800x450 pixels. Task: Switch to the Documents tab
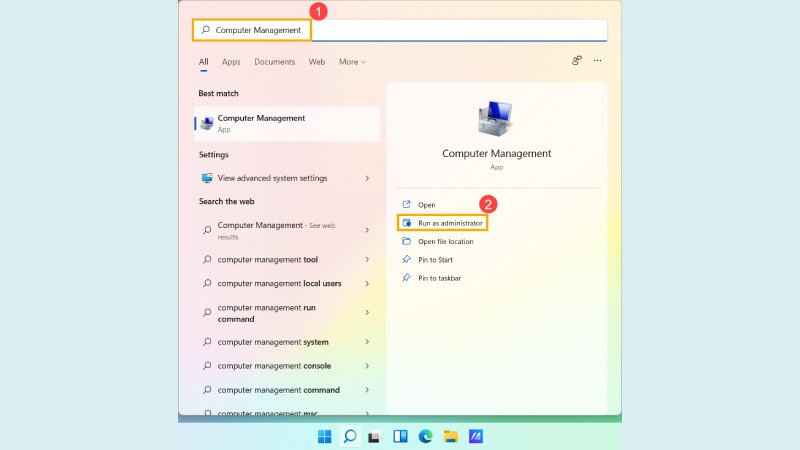coord(274,62)
